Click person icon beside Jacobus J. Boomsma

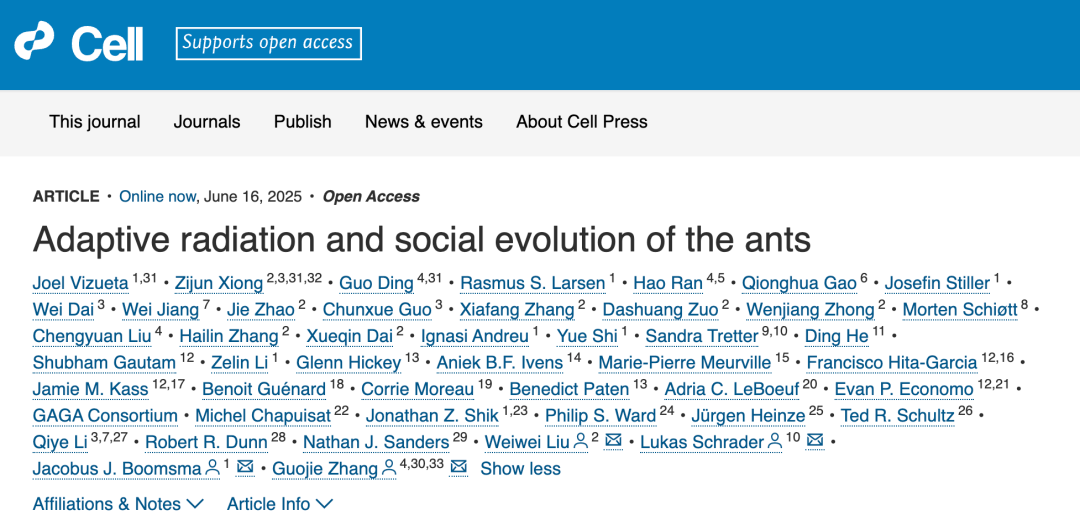point(212,468)
